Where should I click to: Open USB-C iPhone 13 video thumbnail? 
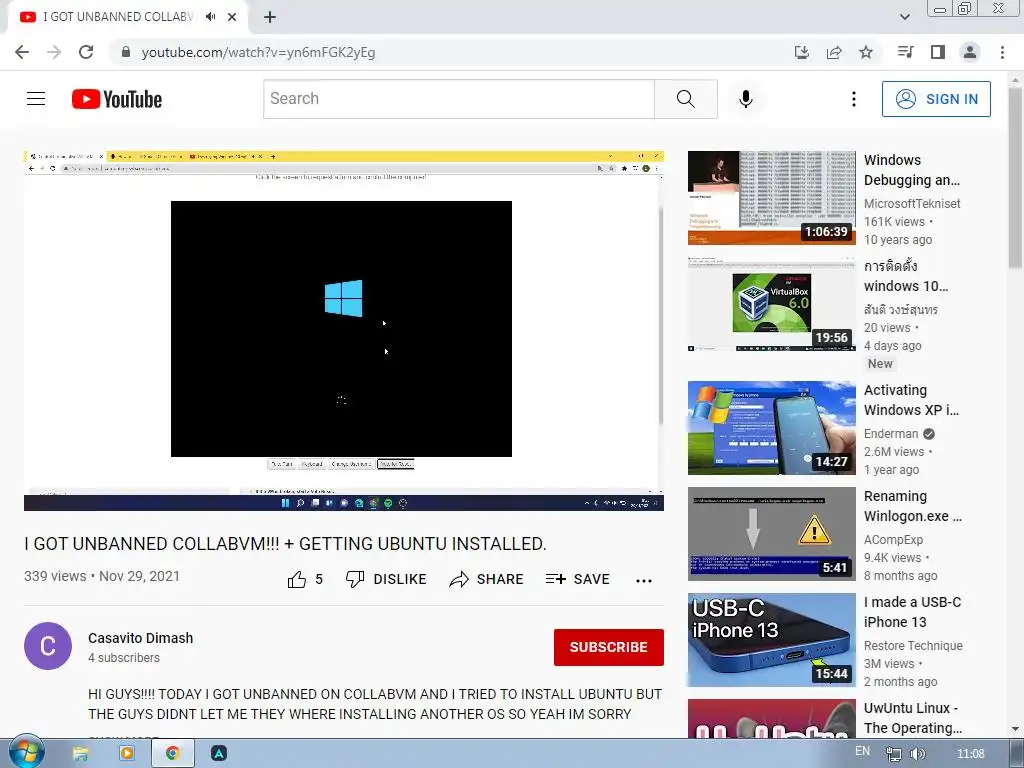771,640
